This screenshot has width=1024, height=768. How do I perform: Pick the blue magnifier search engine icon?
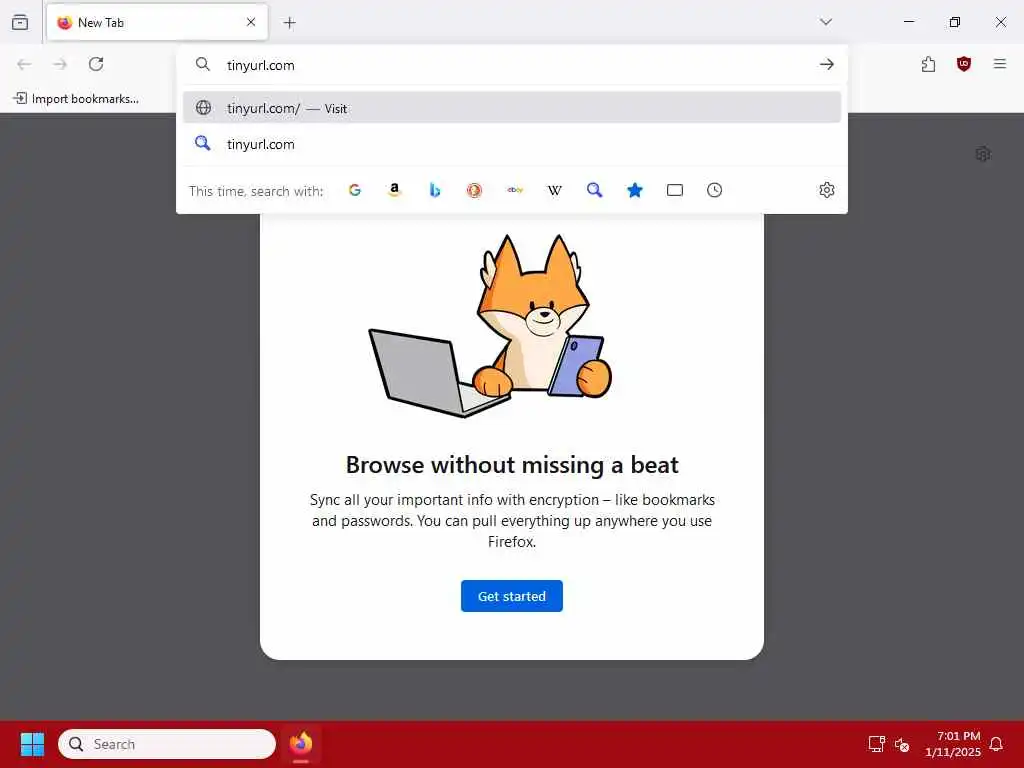(594, 190)
